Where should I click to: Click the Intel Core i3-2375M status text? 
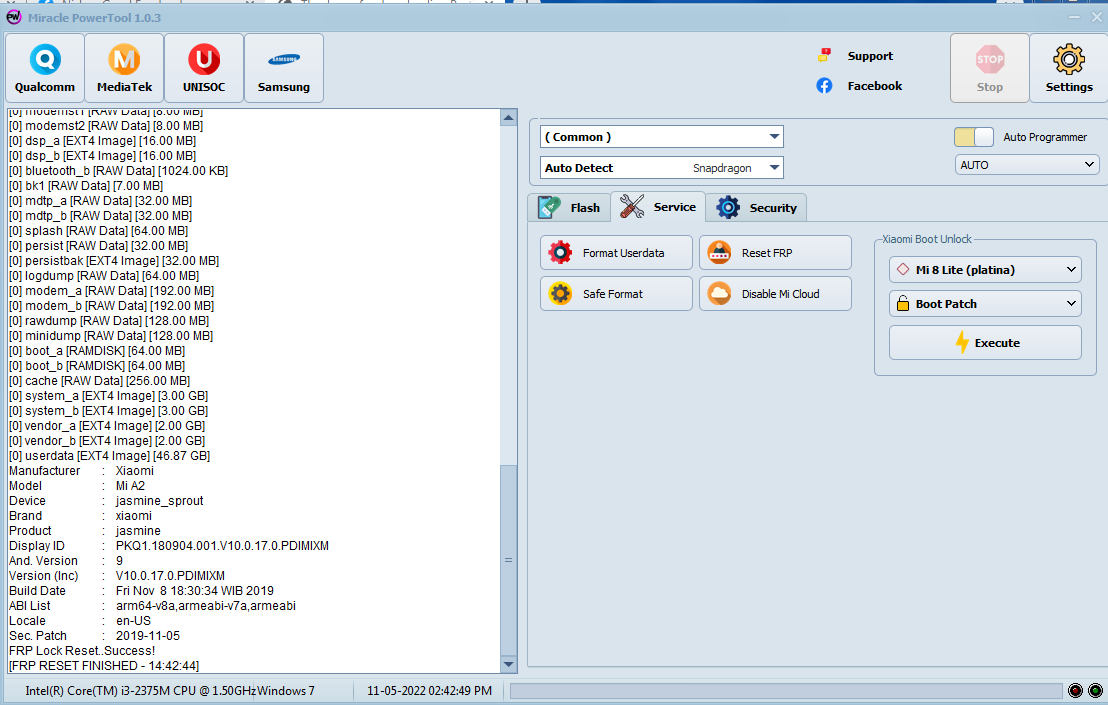[141, 690]
